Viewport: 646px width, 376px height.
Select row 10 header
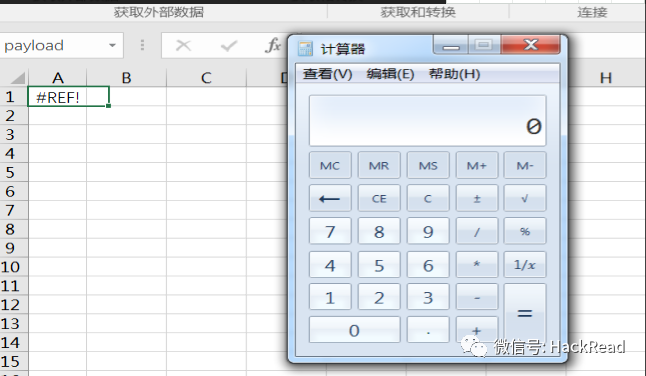(14, 267)
